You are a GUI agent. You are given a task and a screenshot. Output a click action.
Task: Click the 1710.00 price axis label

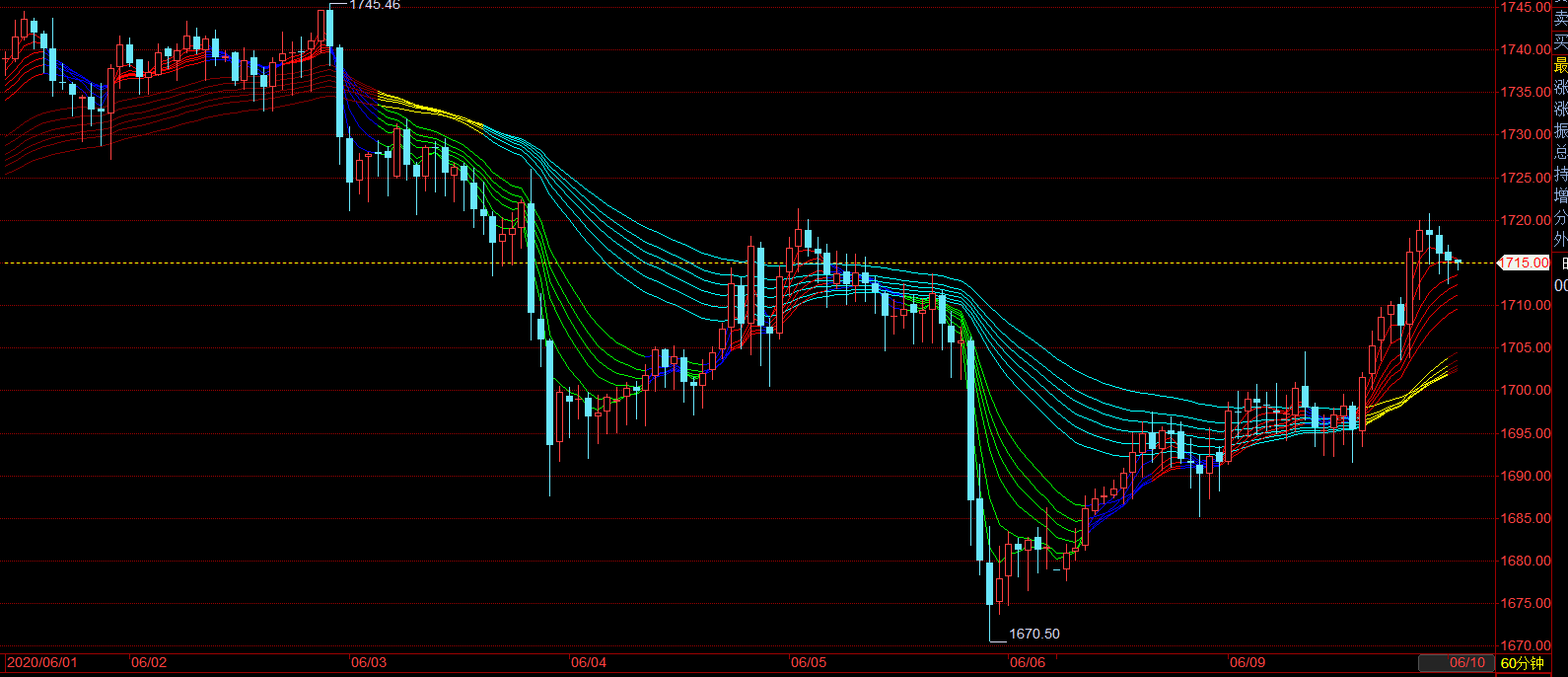(1526, 305)
